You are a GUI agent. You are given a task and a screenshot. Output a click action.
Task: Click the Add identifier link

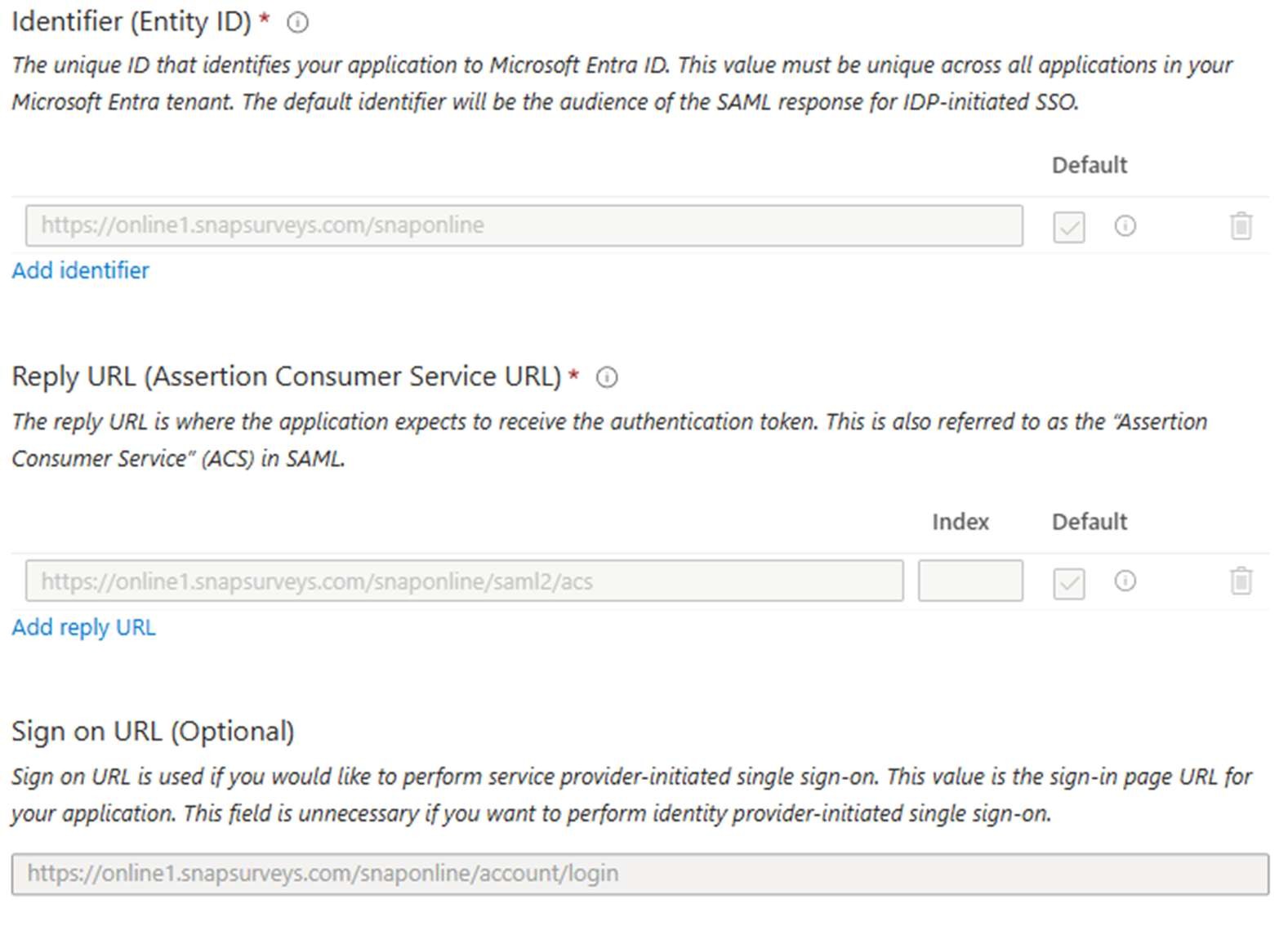tap(80, 270)
